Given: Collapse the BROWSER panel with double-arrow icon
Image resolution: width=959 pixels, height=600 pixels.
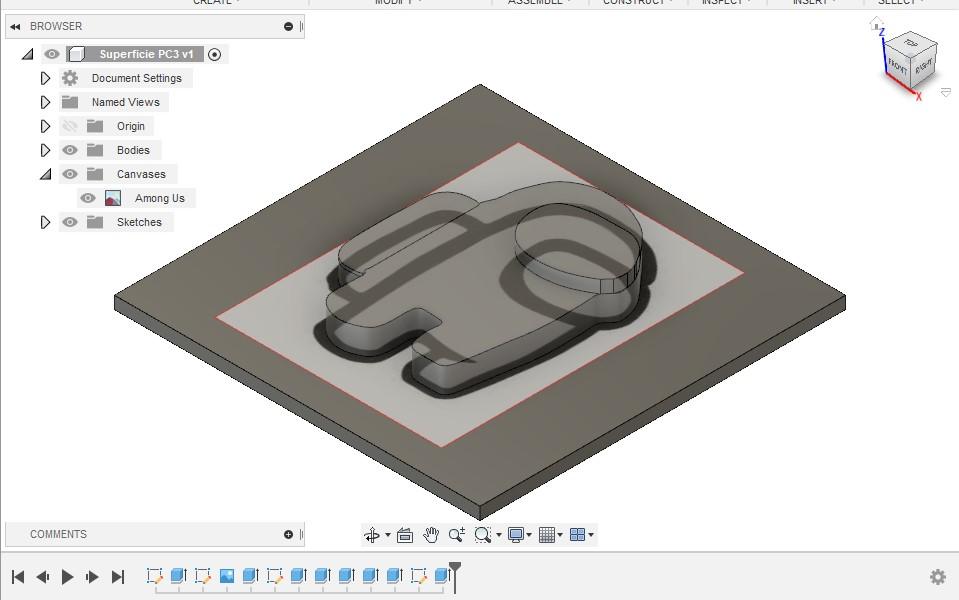Looking at the screenshot, I should (x=15, y=27).
